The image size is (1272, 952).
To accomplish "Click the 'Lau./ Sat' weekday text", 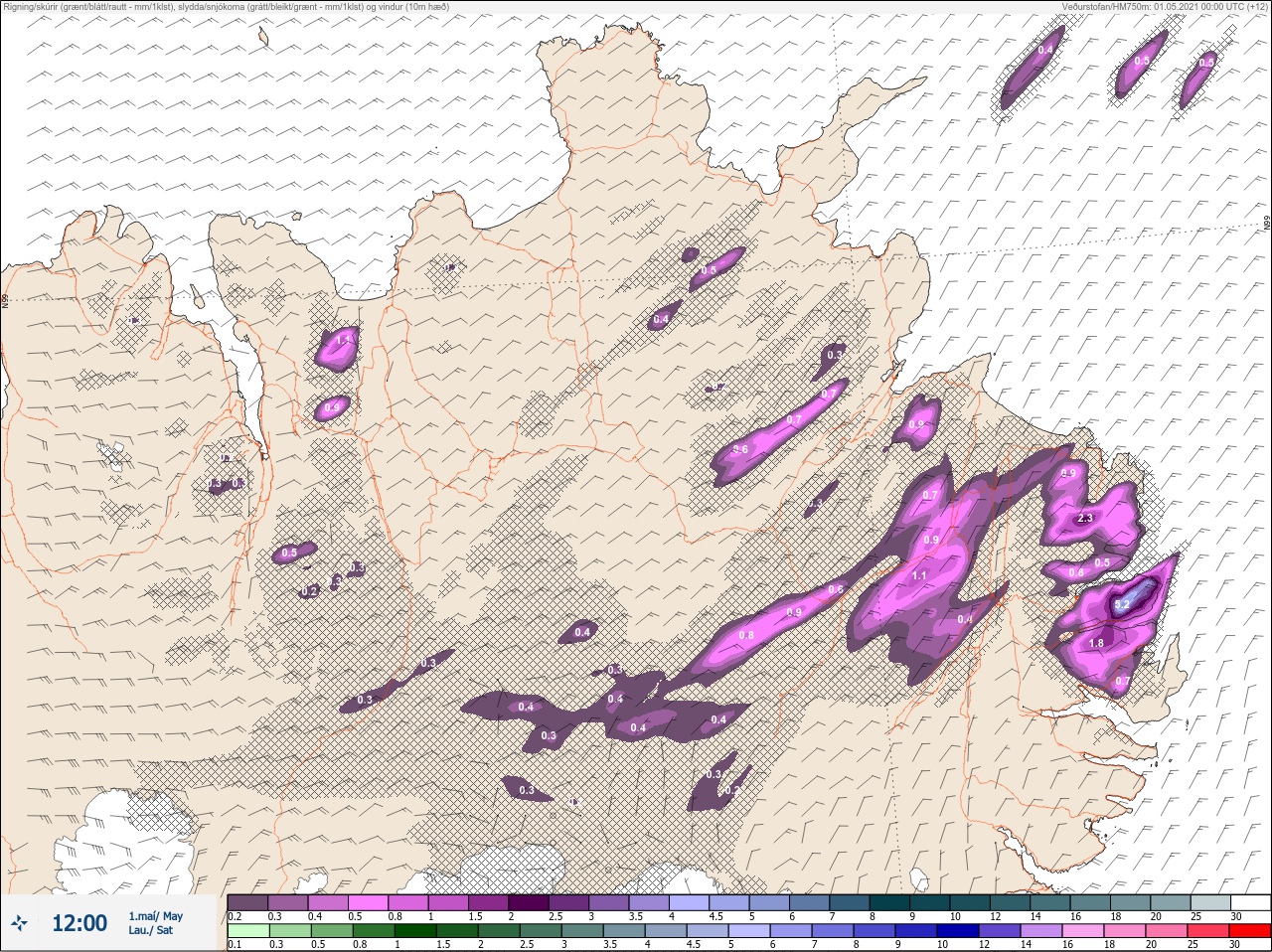I will pos(151,930).
